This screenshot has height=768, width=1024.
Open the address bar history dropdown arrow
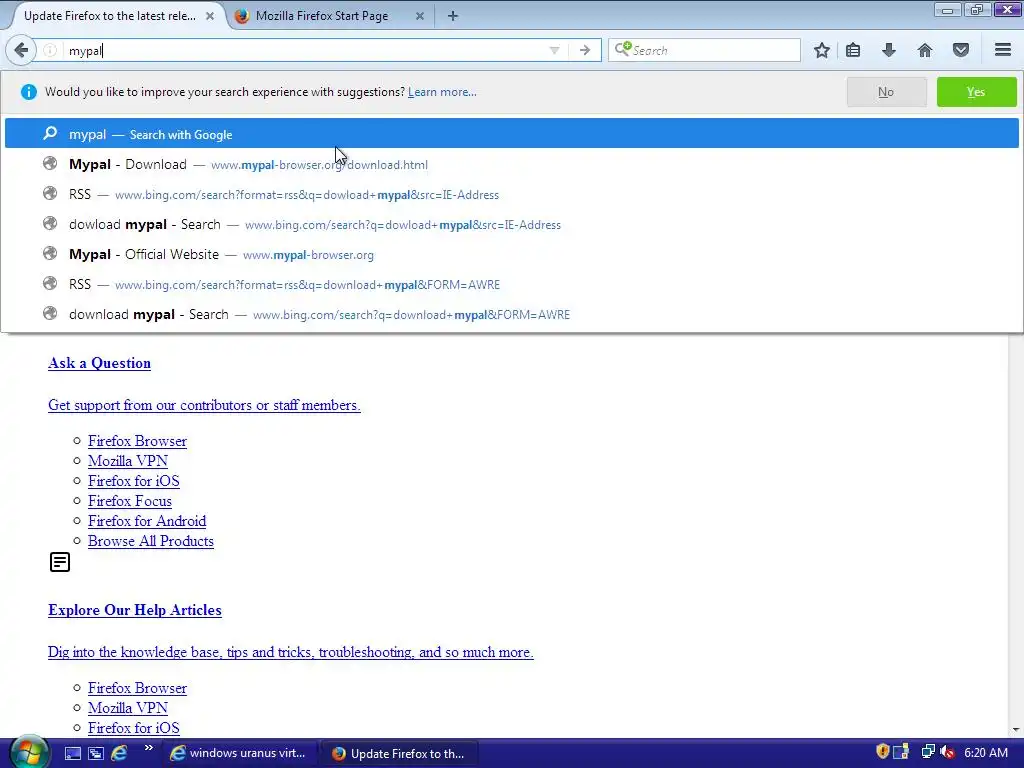click(x=554, y=50)
